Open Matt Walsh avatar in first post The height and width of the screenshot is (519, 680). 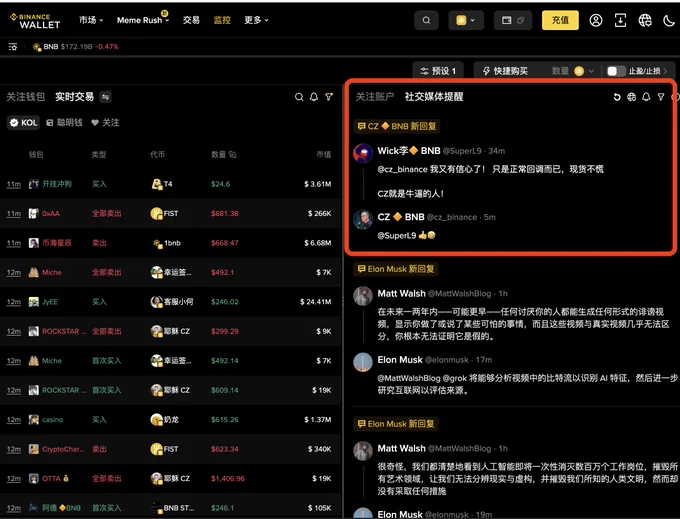pos(363,296)
